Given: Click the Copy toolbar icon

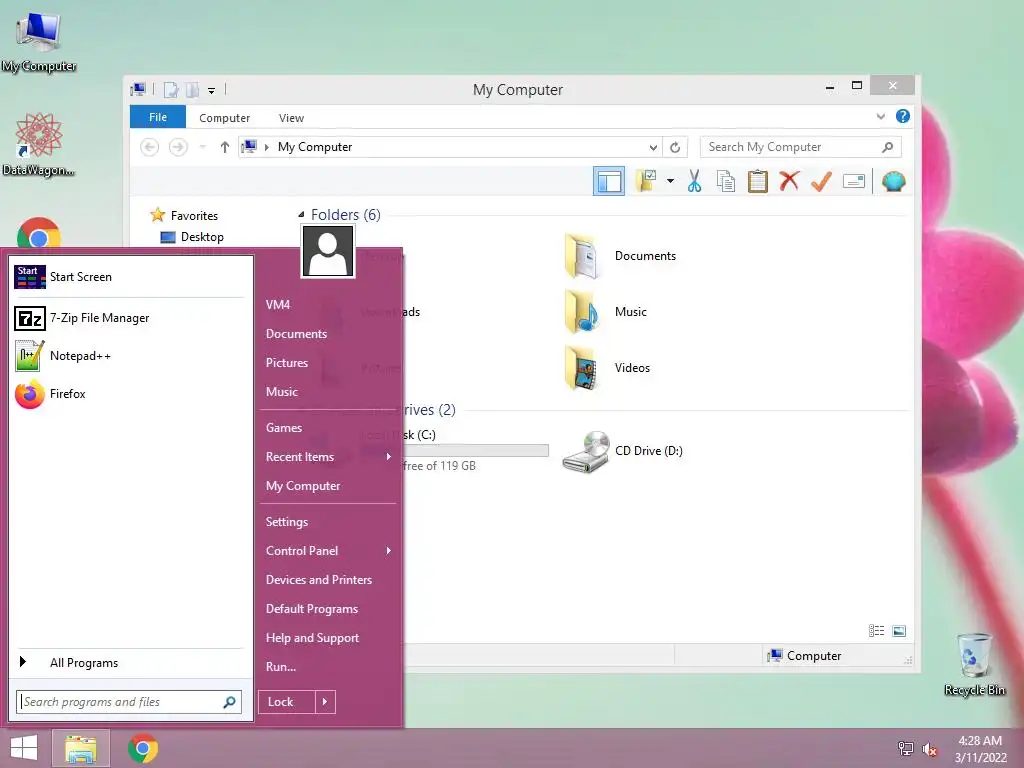Looking at the screenshot, I should pyautogui.click(x=726, y=181).
